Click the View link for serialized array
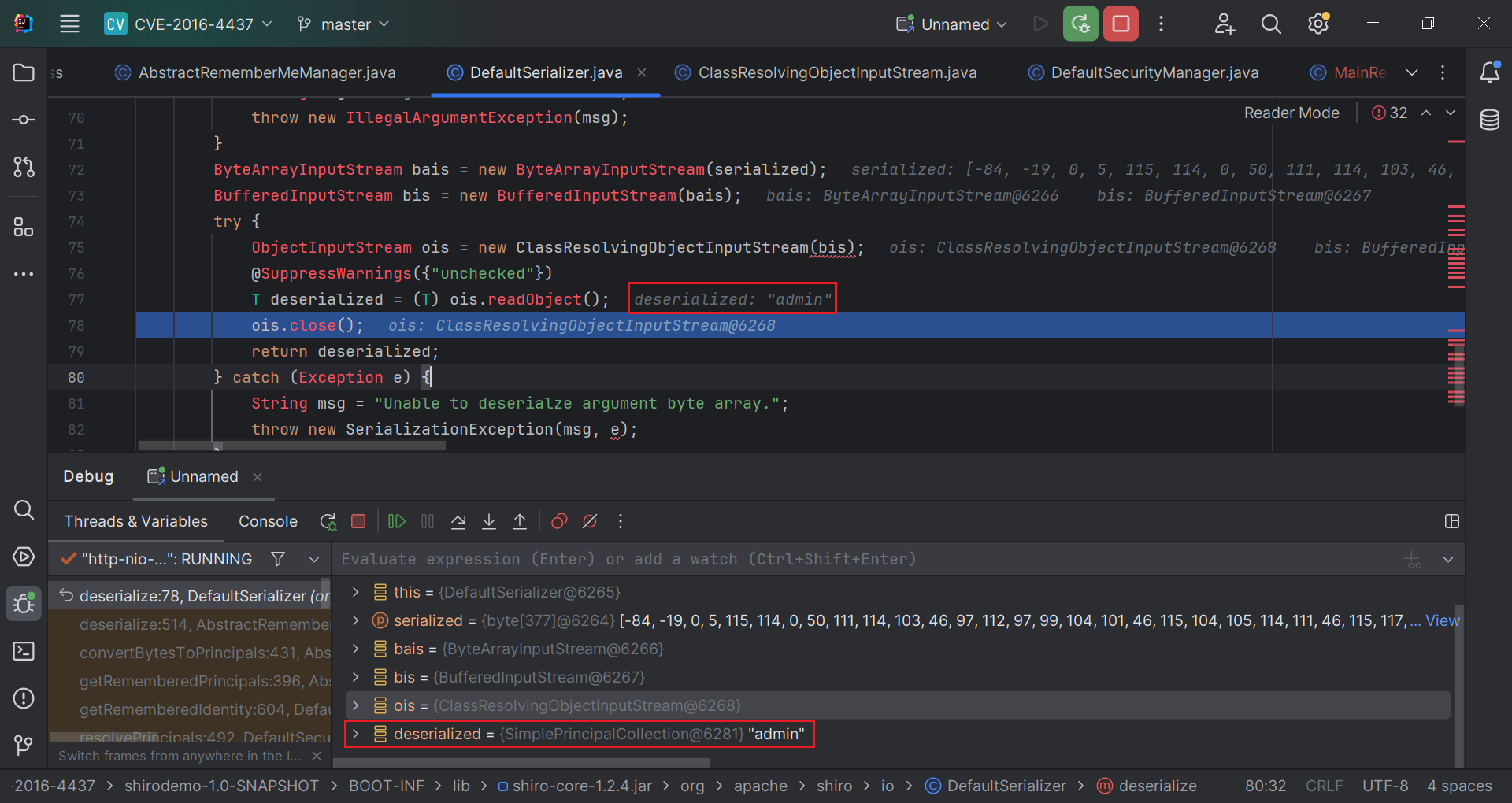 [1442, 620]
